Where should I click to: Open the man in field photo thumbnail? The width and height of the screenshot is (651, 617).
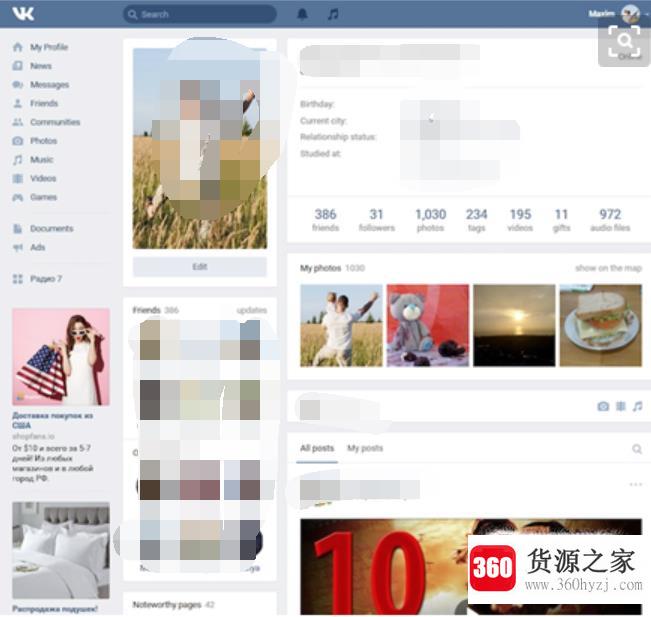[x=341, y=326]
